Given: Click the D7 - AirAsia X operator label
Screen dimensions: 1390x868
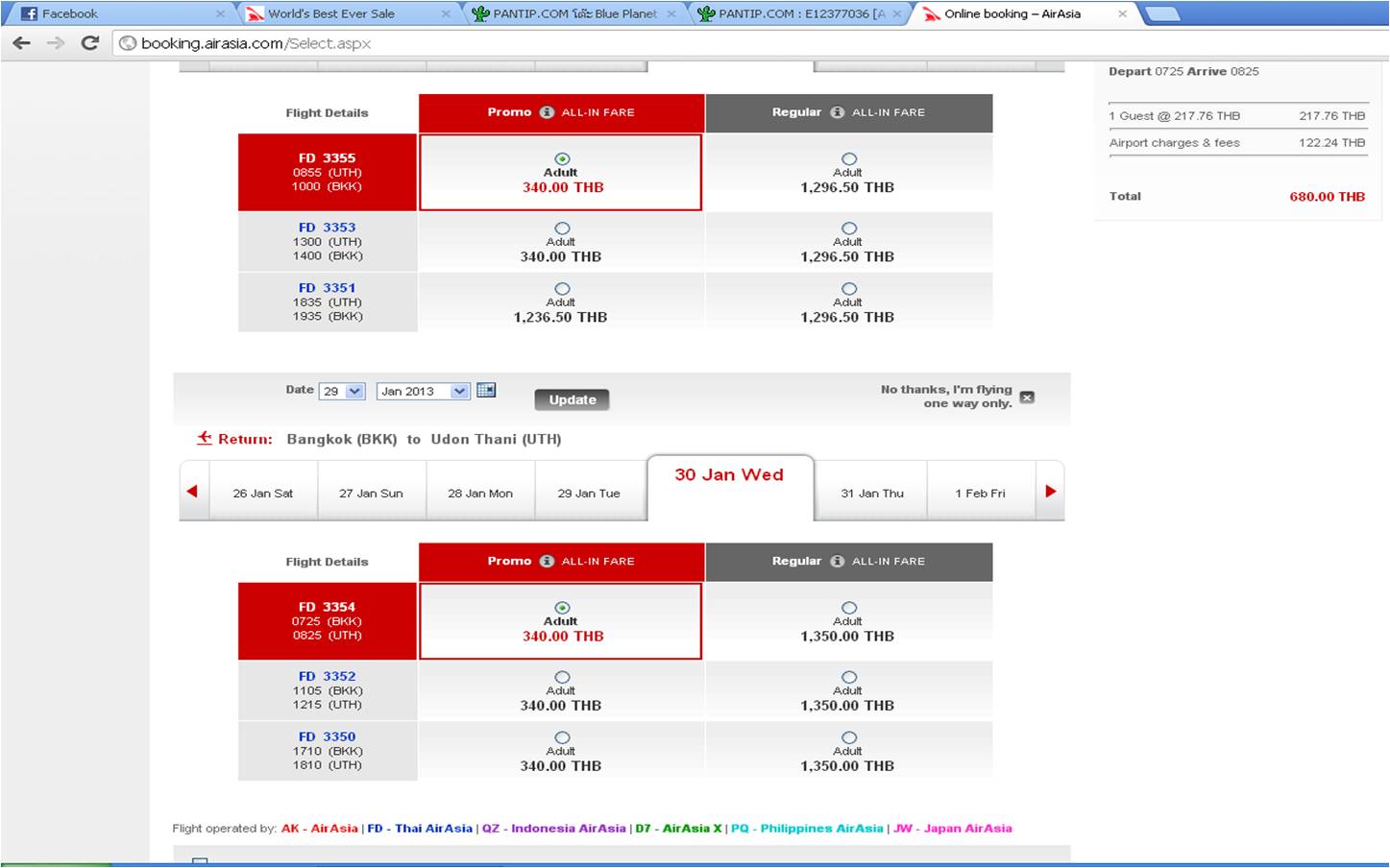Looking at the screenshot, I should [678, 828].
